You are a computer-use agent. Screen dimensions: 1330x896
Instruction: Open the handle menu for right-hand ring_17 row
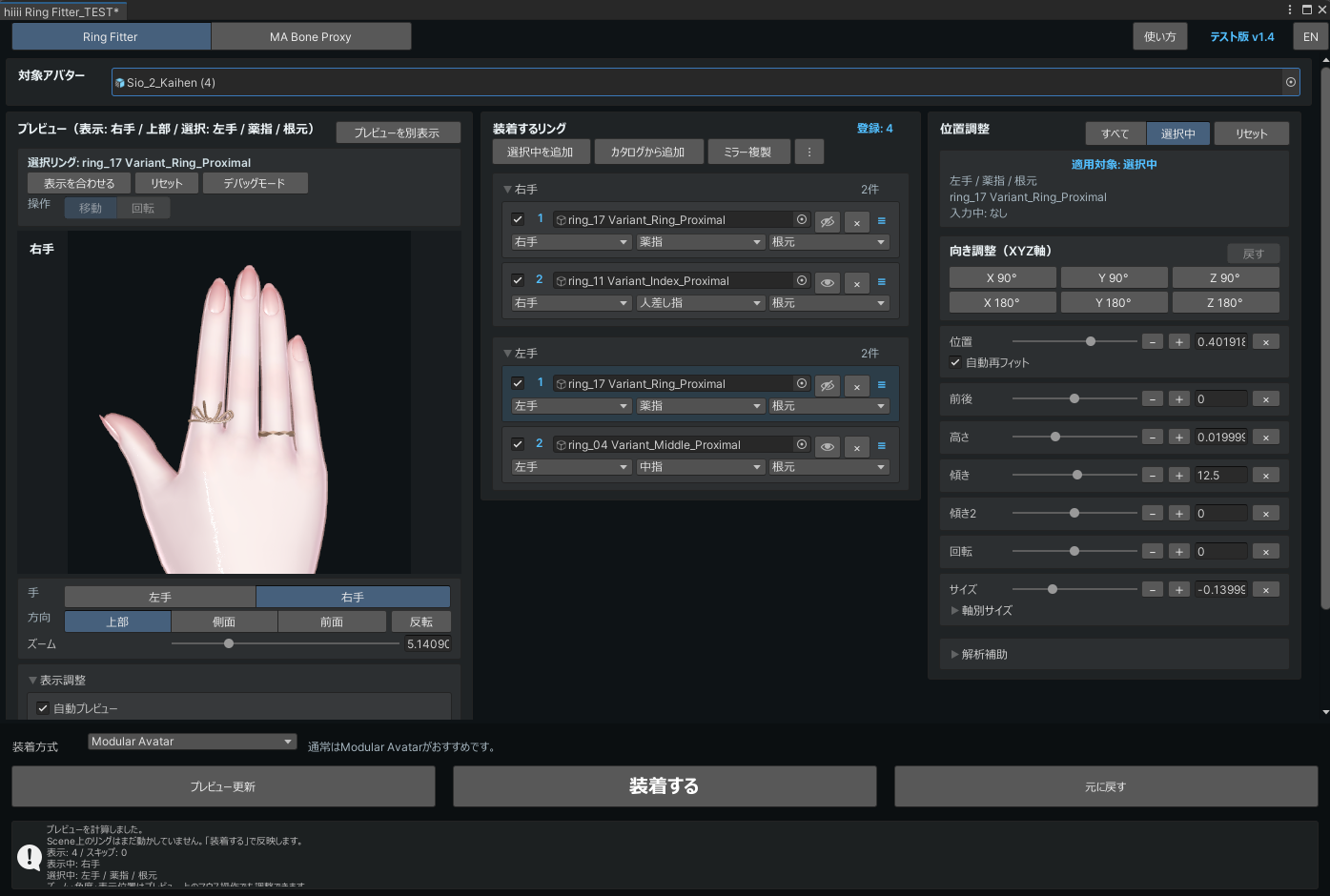tap(882, 220)
